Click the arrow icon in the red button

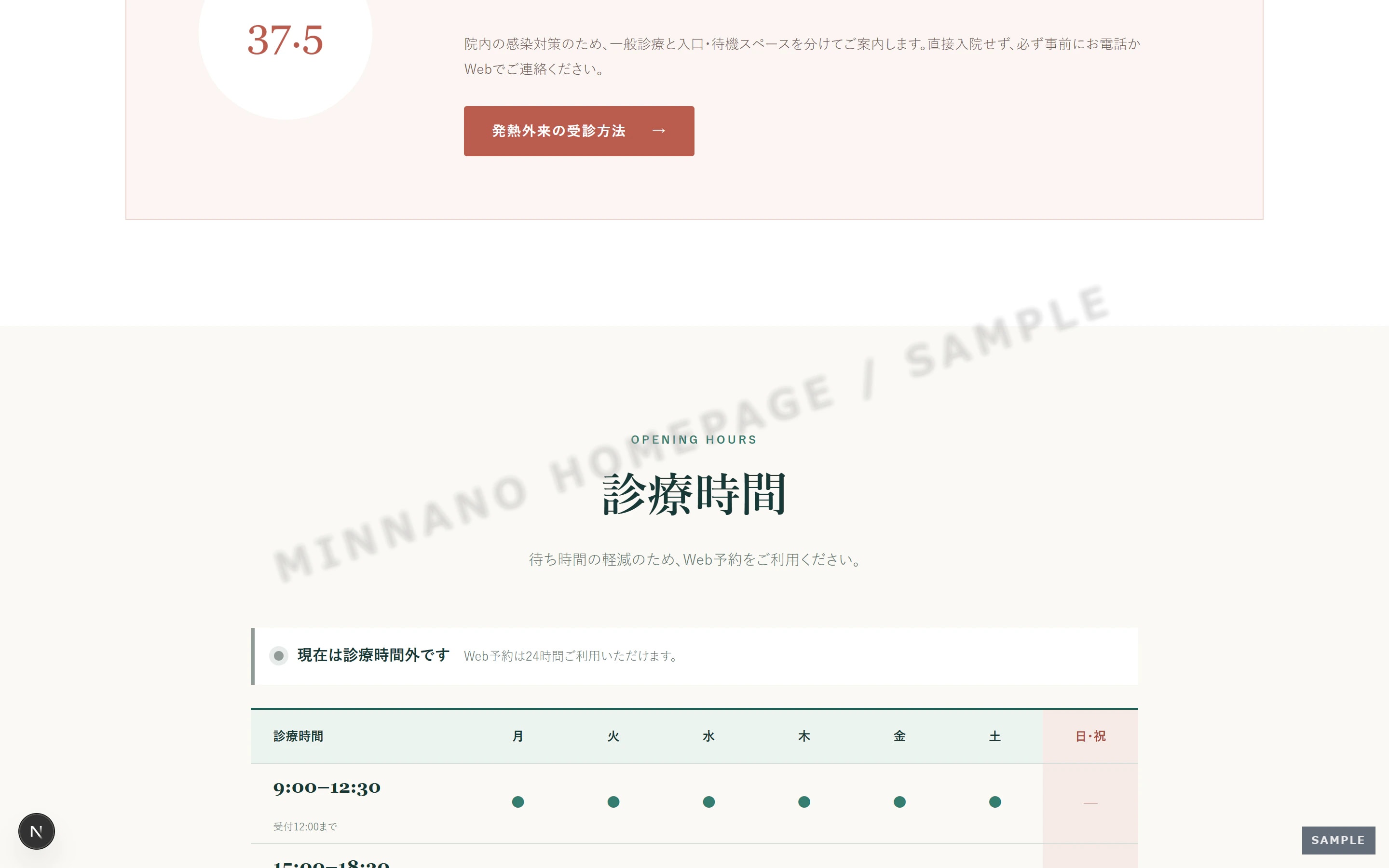coord(658,131)
